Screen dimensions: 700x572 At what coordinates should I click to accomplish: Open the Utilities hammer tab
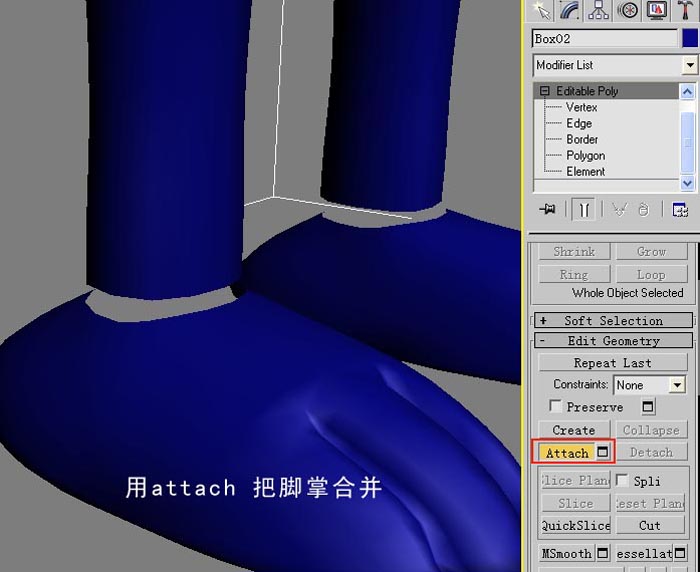coord(686,11)
